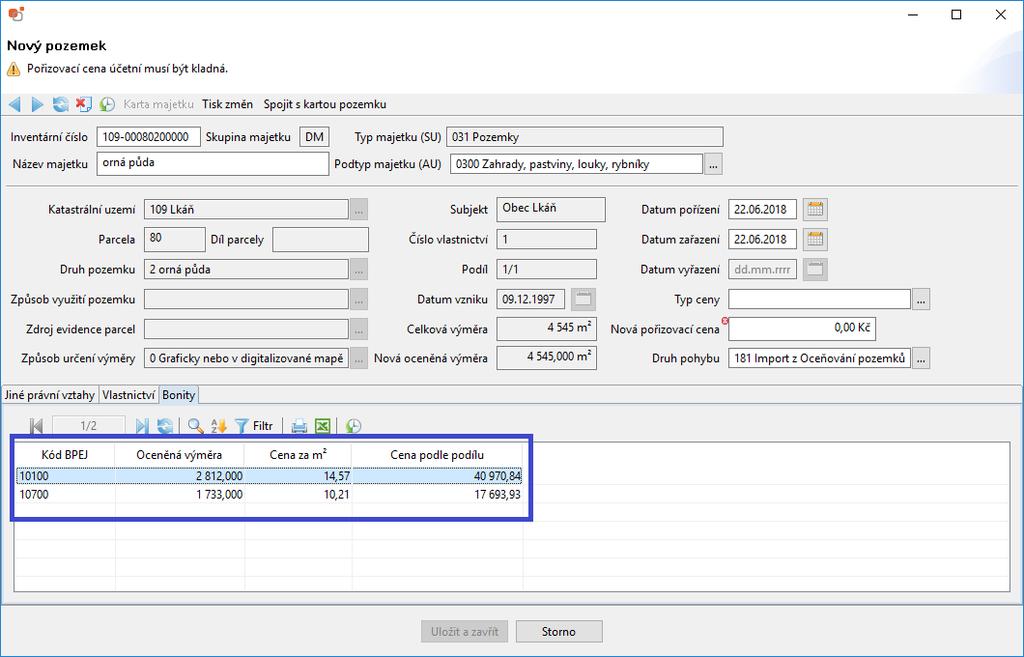Click Spojit s kartou pozemku

tap(325, 104)
